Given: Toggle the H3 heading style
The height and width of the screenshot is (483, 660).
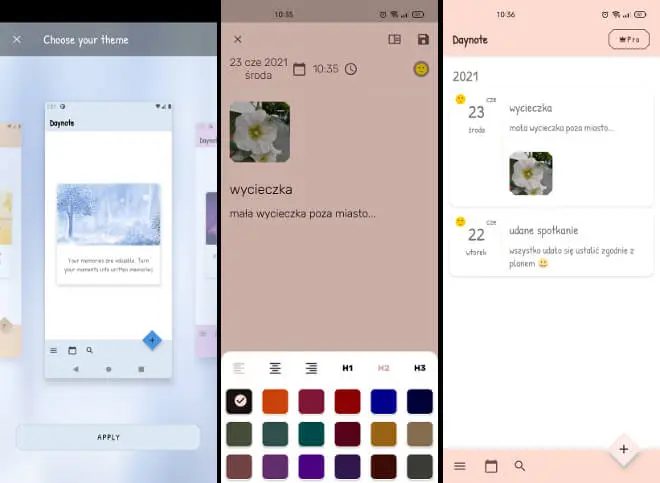Looking at the screenshot, I should (420, 368).
